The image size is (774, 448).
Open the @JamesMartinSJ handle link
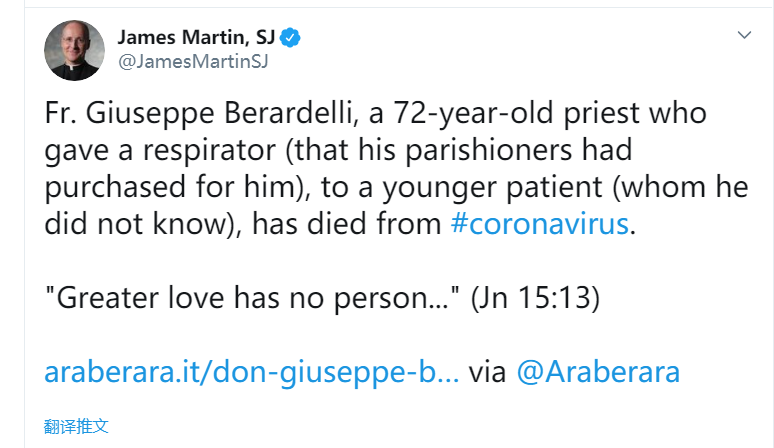[193, 62]
